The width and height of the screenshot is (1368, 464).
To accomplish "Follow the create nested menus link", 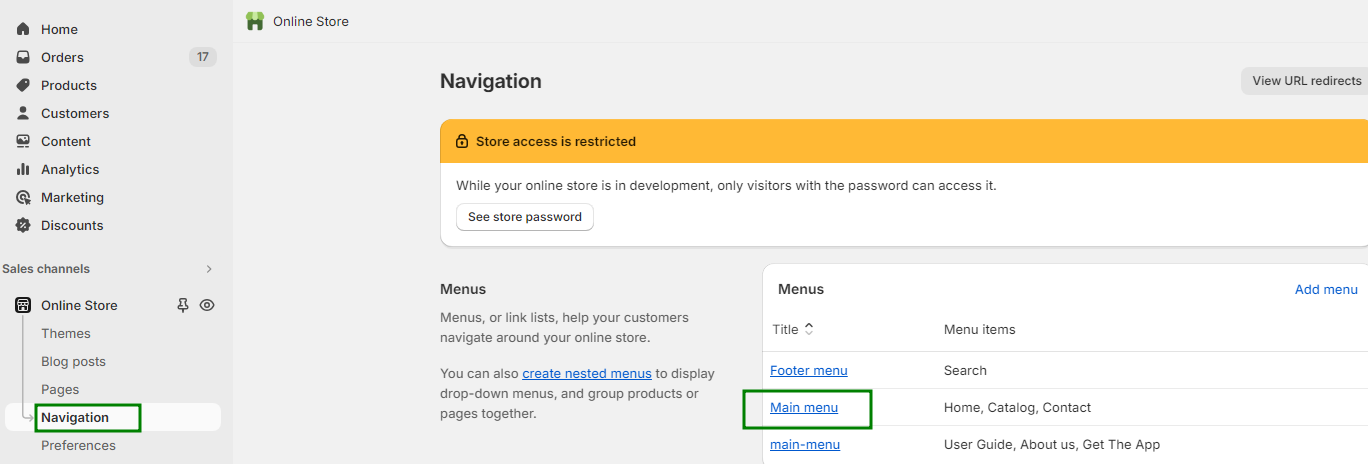I will point(586,373).
